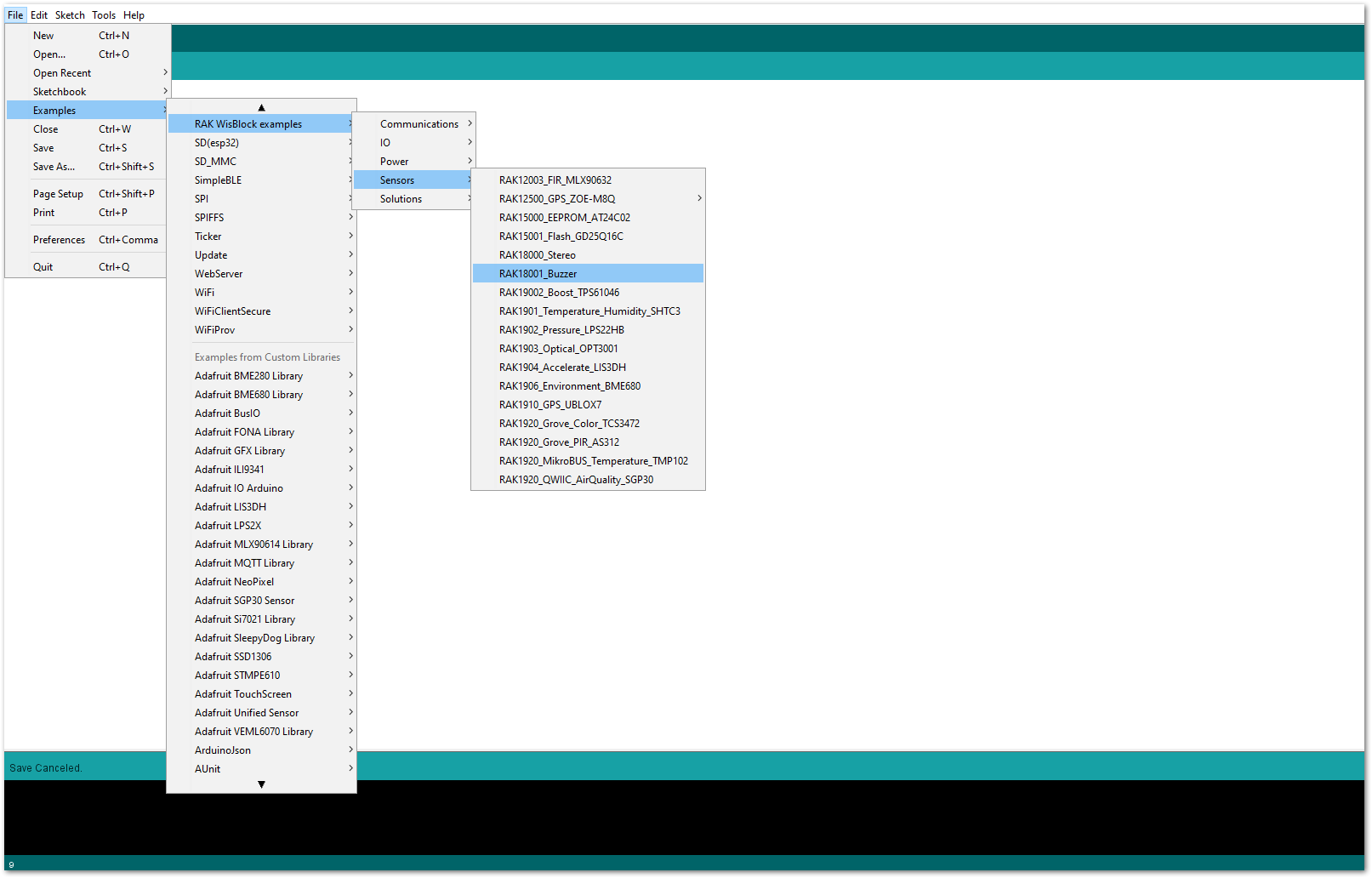1372x878 pixels.
Task: Open RAK18000_Stereo example
Action: [x=588, y=255]
